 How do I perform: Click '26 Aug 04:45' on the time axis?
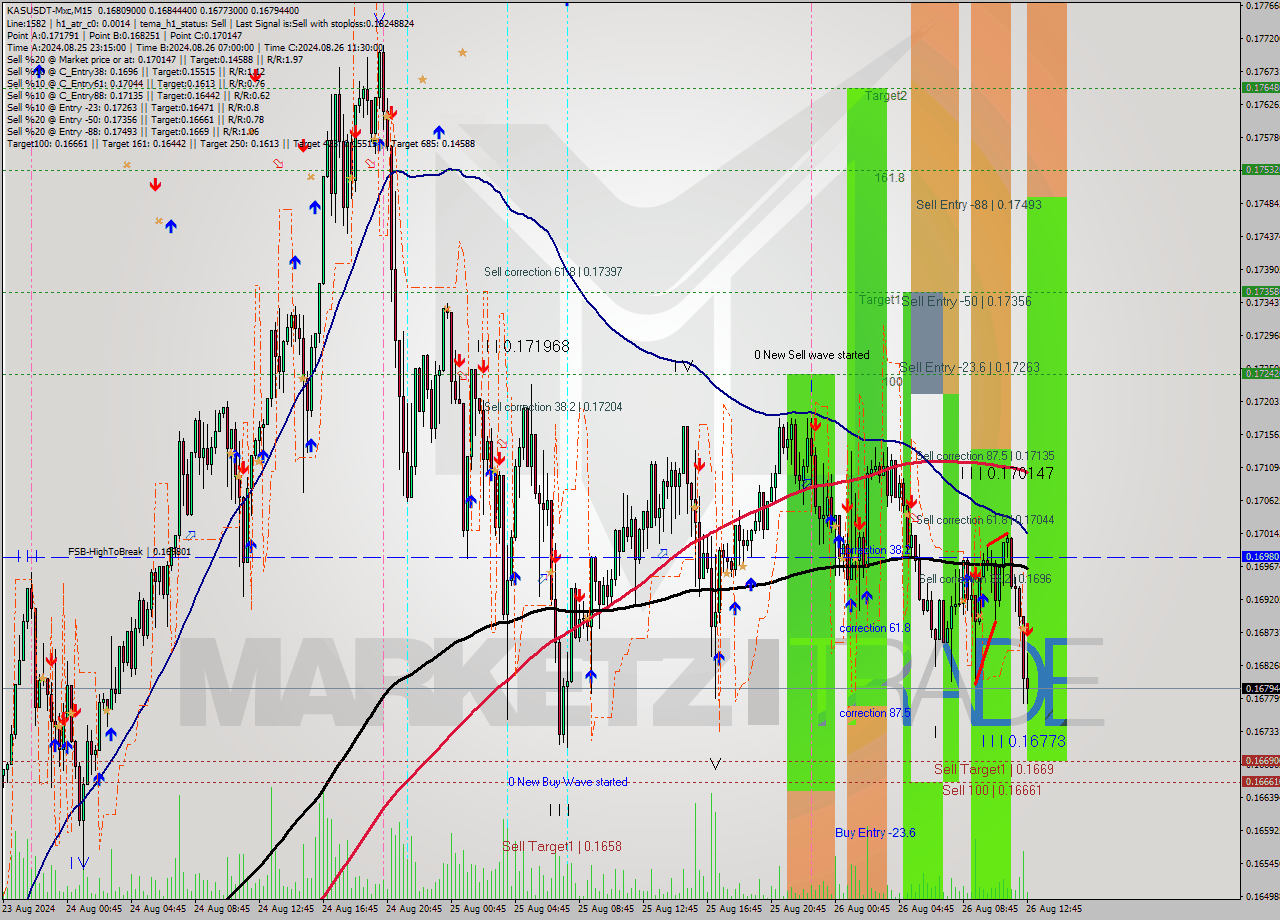click(x=926, y=909)
